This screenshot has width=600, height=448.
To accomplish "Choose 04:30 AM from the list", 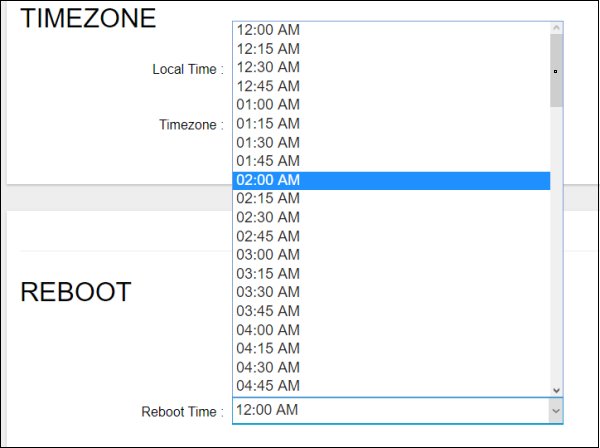I will (391, 367).
